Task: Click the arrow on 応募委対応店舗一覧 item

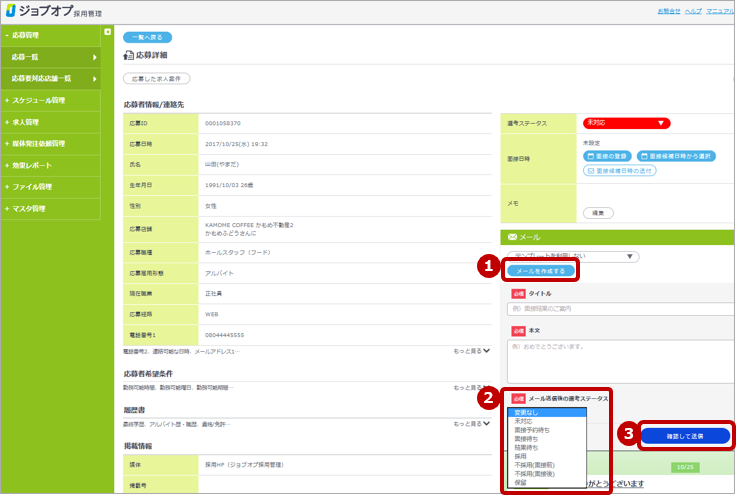Action: pyautogui.click(x=94, y=78)
